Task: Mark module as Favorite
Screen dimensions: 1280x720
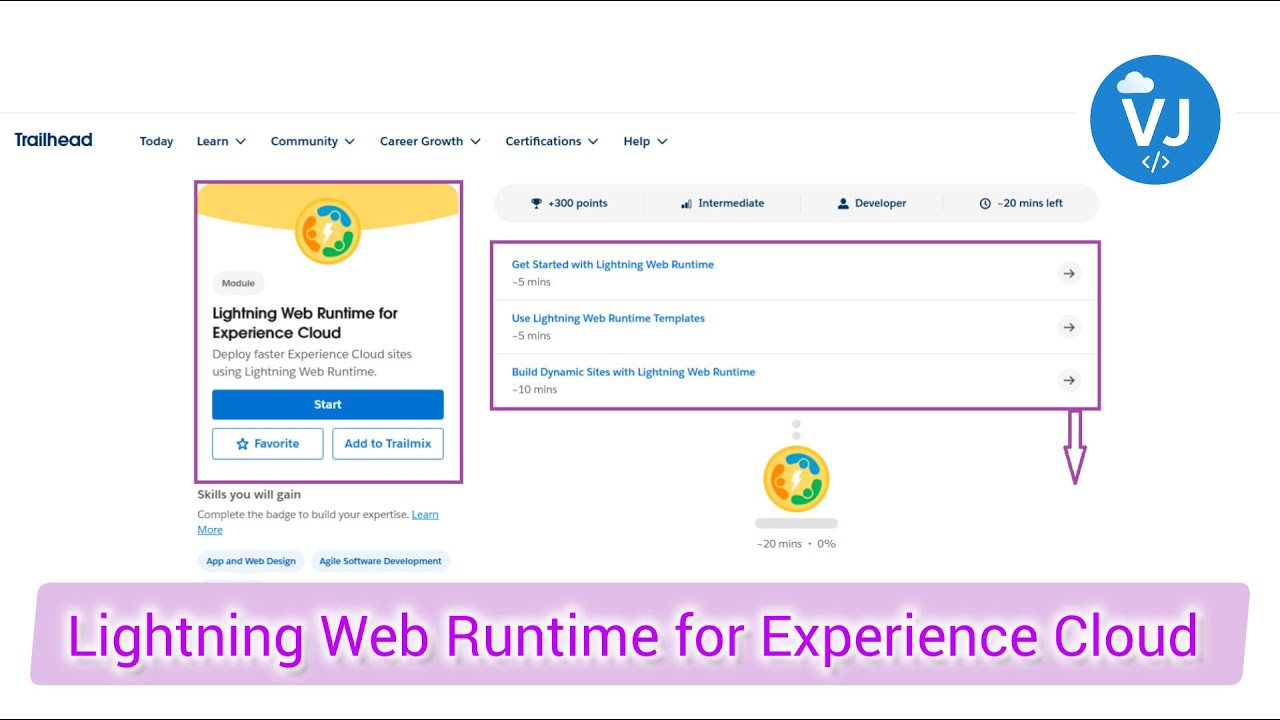Action: coord(268,444)
